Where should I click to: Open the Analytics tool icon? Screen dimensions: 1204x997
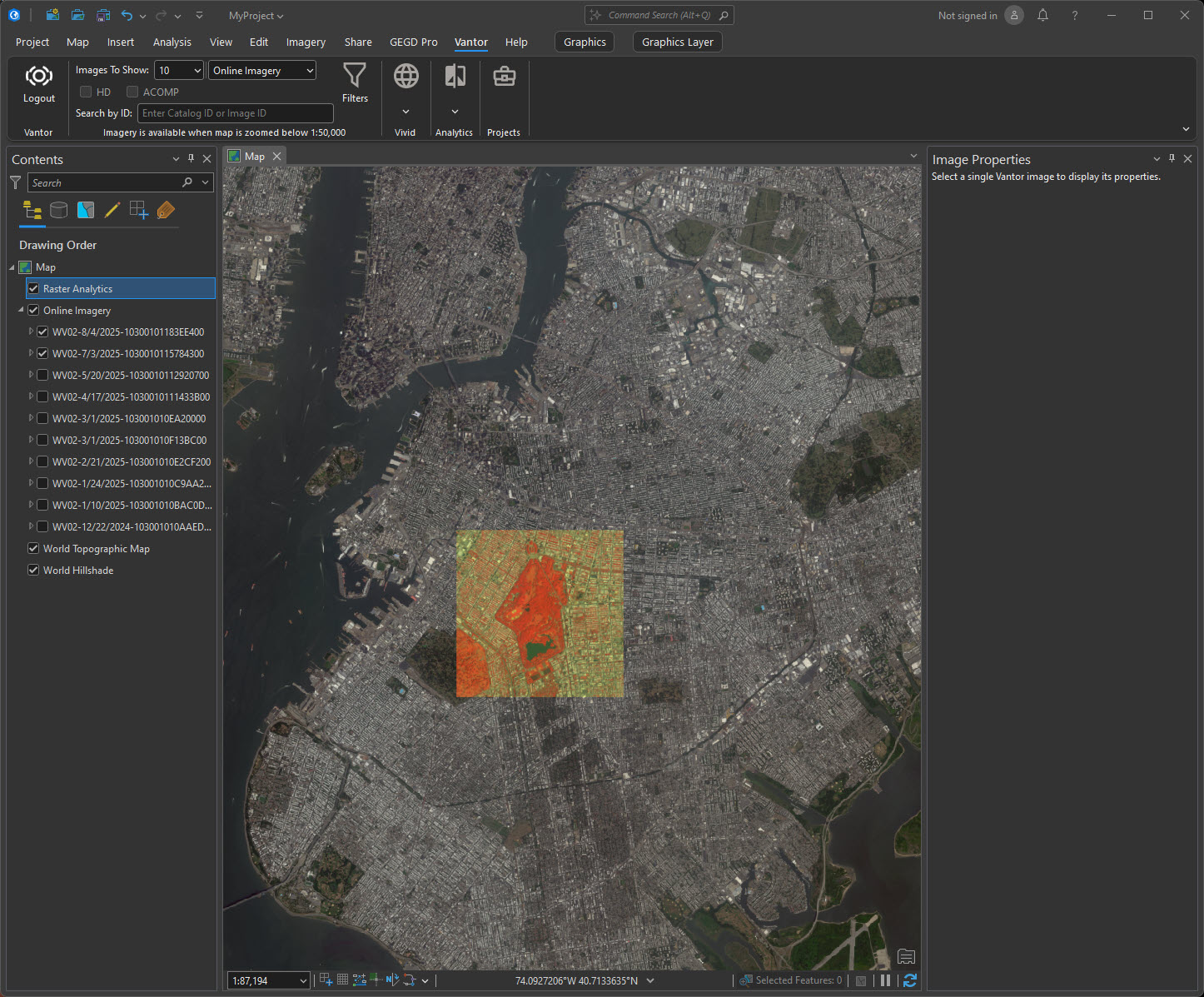point(455,77)
